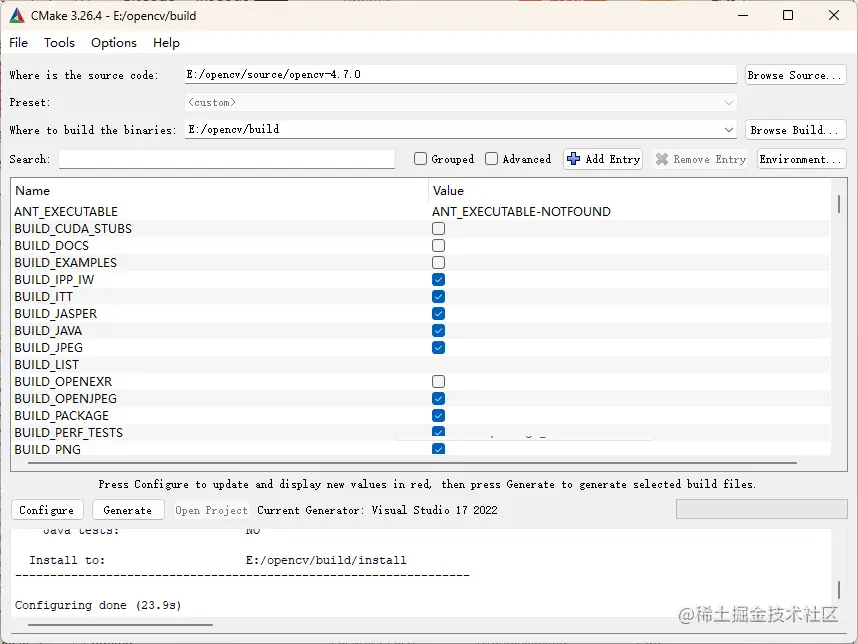Click the Add Entry button label
This screenshot has width=858, height=644.
click(x=612, y=159)
